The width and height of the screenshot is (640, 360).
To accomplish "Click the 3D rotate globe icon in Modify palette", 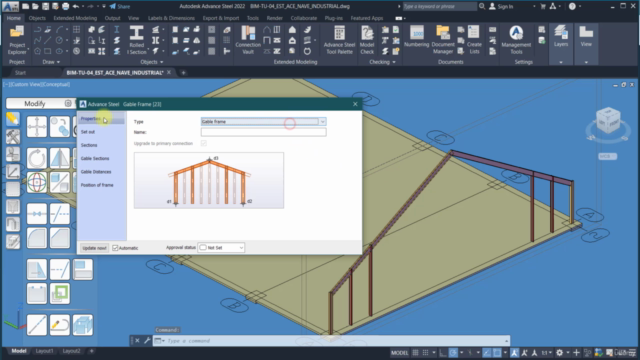I will click(x=37, y=182).
